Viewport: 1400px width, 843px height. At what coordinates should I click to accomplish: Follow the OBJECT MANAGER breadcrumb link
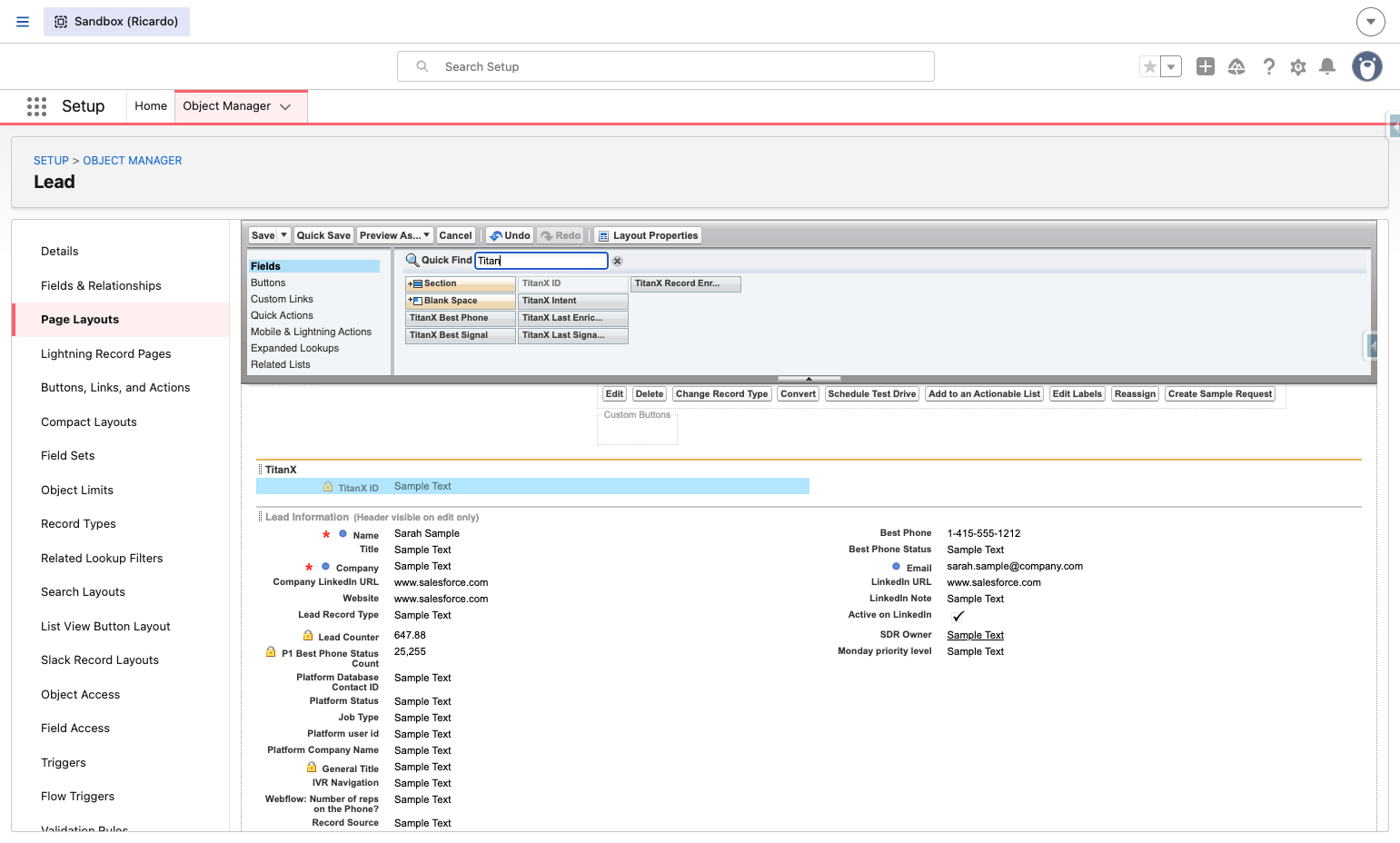point(133,161)
